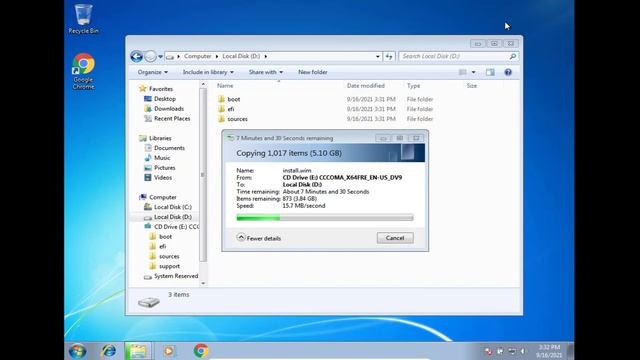This screenshot has height=360, width=640.
Task: Click the navigation pane scrollbar down arrow
Action: pos(203,283)
